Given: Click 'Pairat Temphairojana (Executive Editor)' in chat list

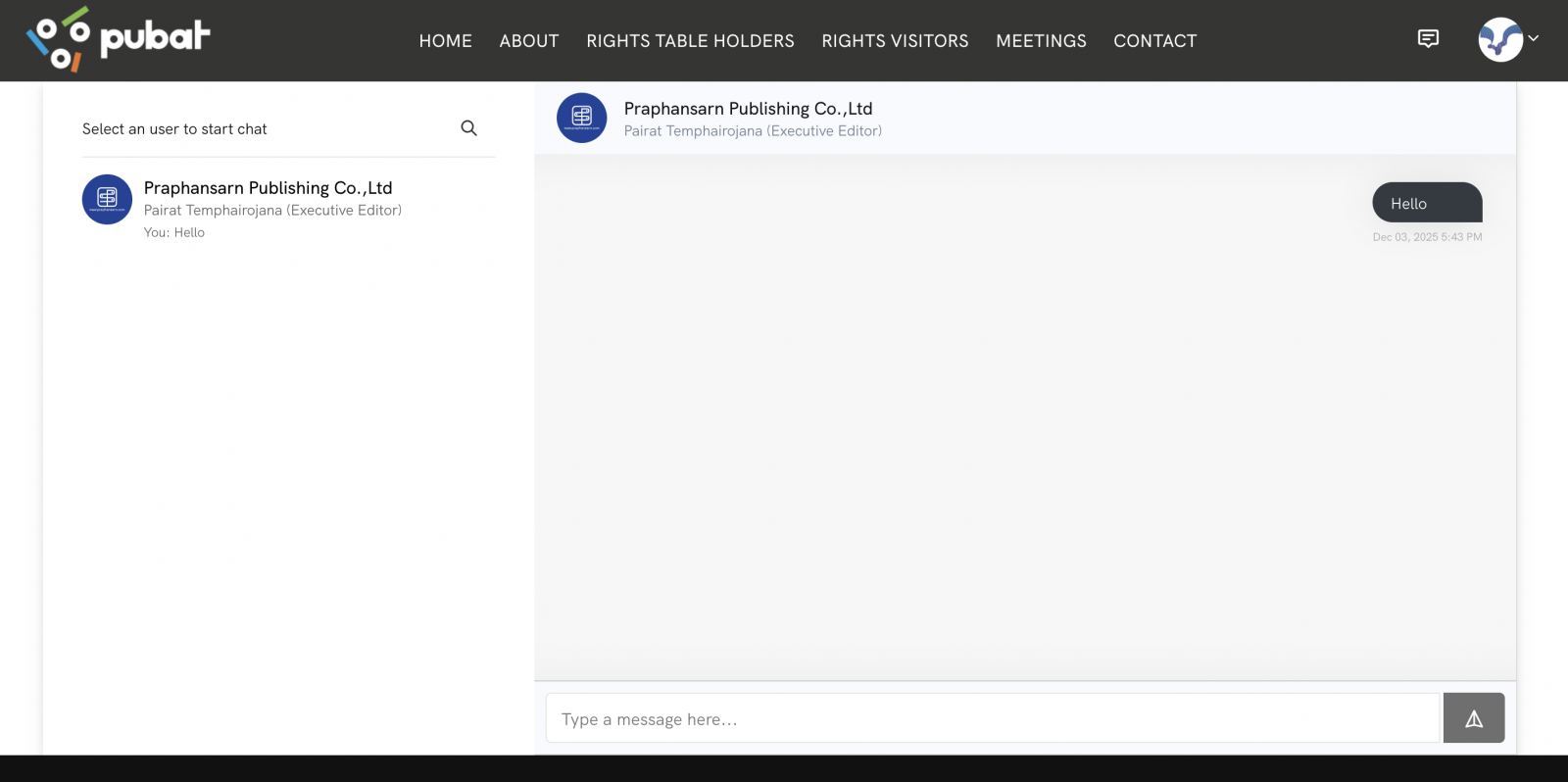Looking at the screenshot, I should pos(272,210).
